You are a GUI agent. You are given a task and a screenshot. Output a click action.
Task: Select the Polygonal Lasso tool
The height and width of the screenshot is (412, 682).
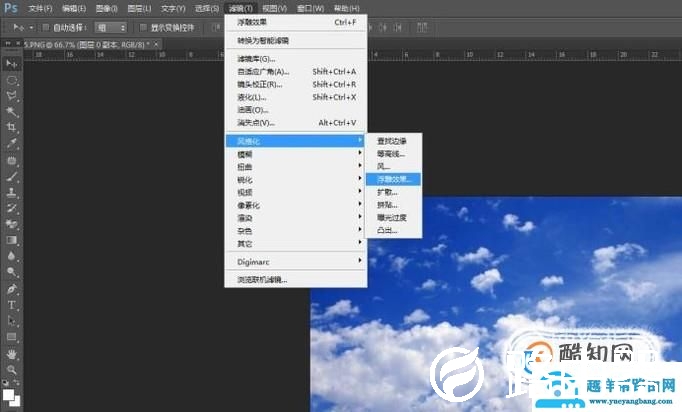pyautogui.click(x=12, y=96)
